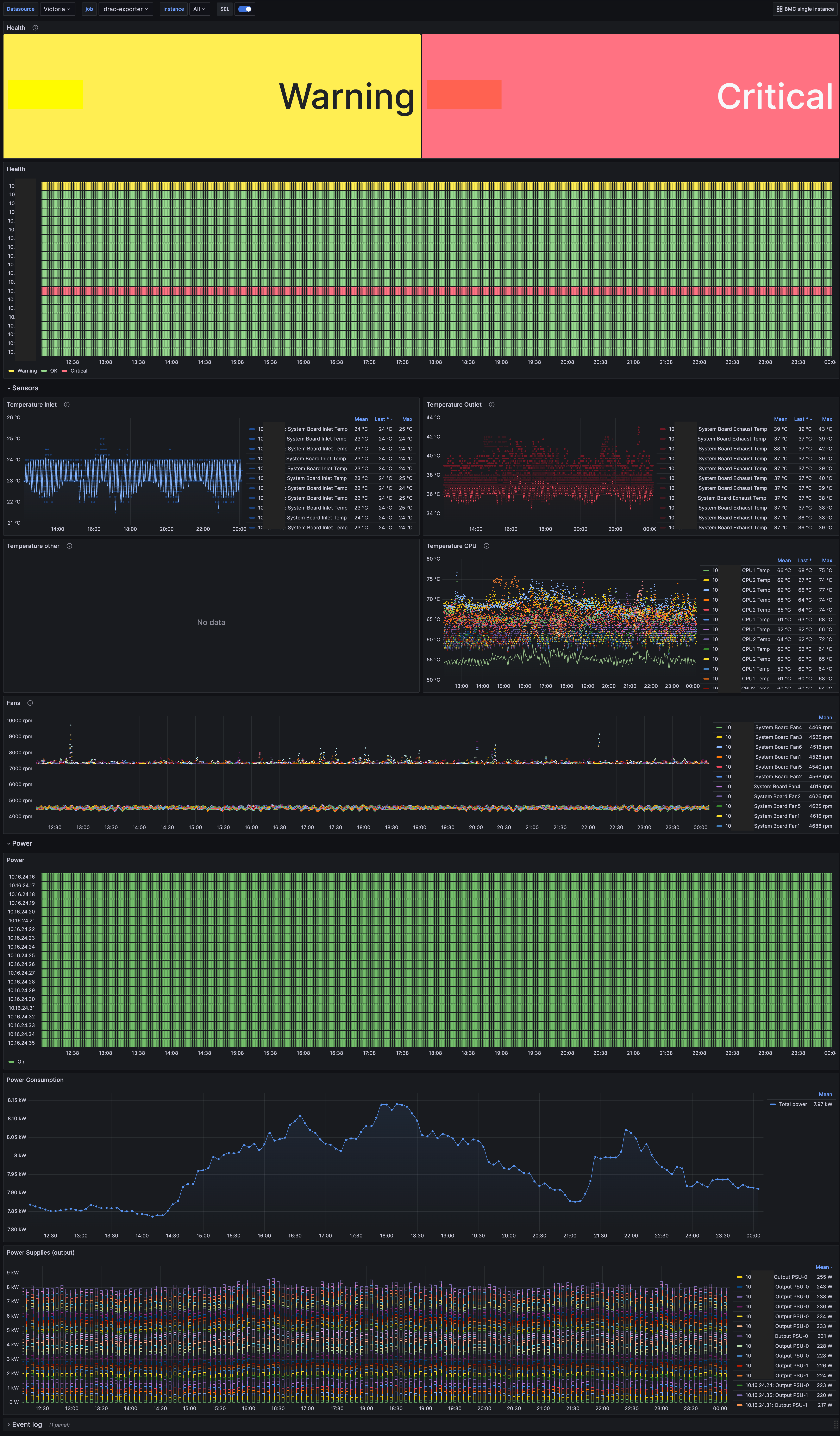The image size is (840, 1436).
Task: Toggle the SEL switch off
Action: tap(245, 9)
